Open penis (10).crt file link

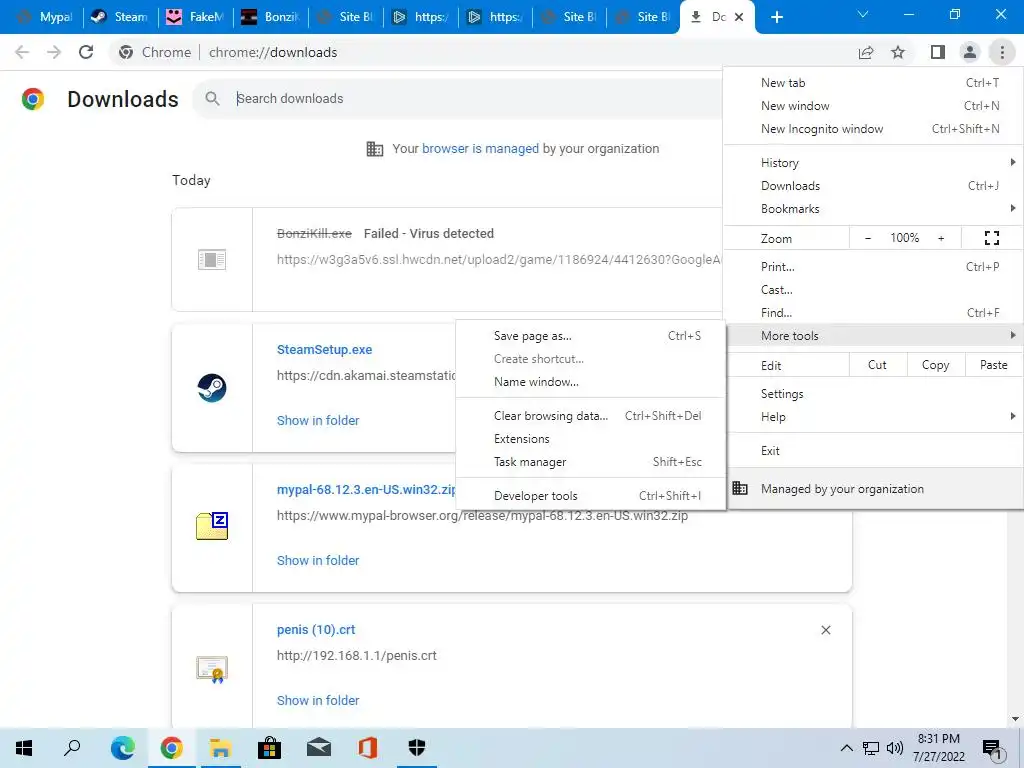click(x=316, y=630)
